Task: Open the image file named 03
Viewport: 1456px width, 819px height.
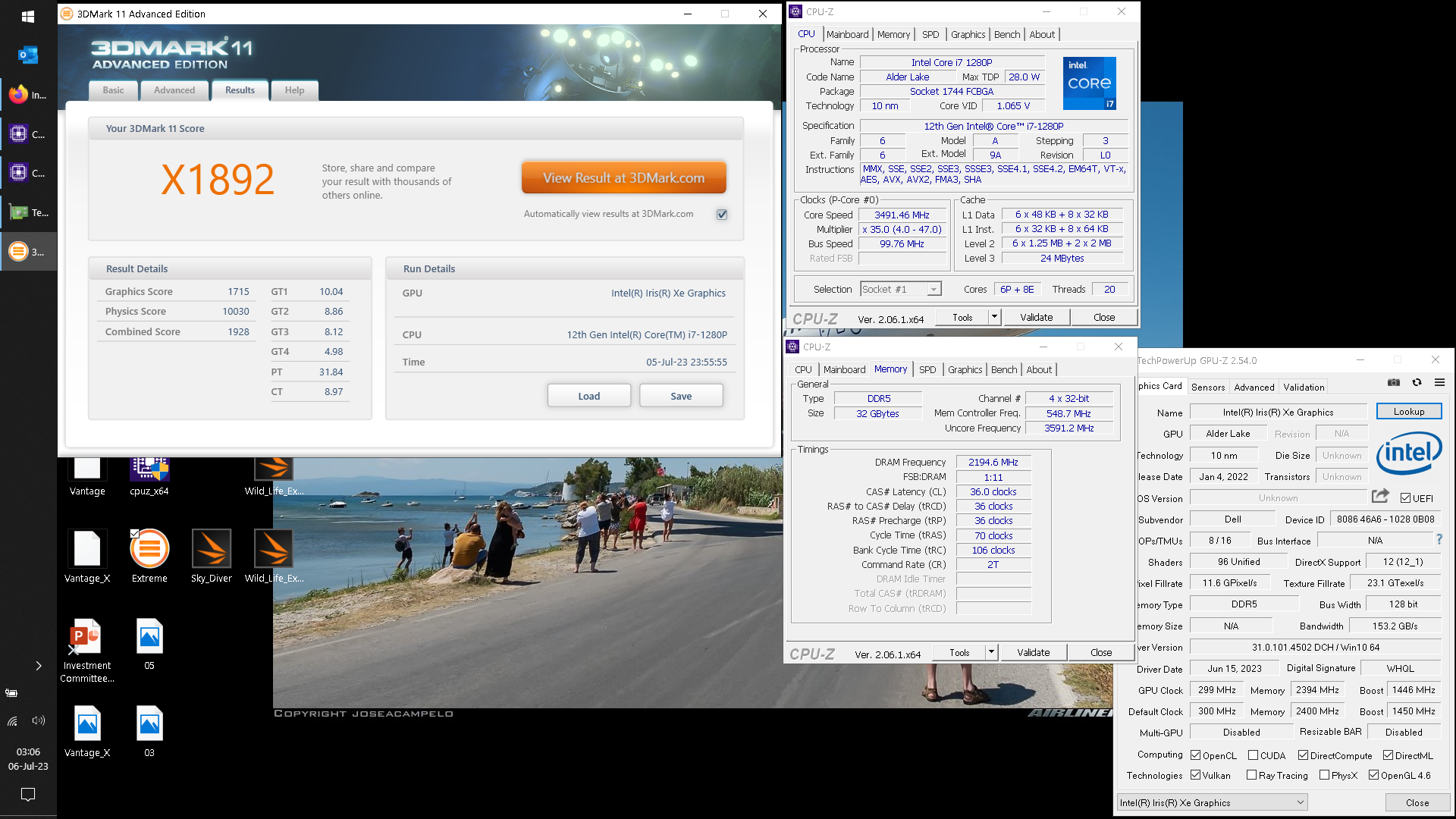Action: click(149, 731)
